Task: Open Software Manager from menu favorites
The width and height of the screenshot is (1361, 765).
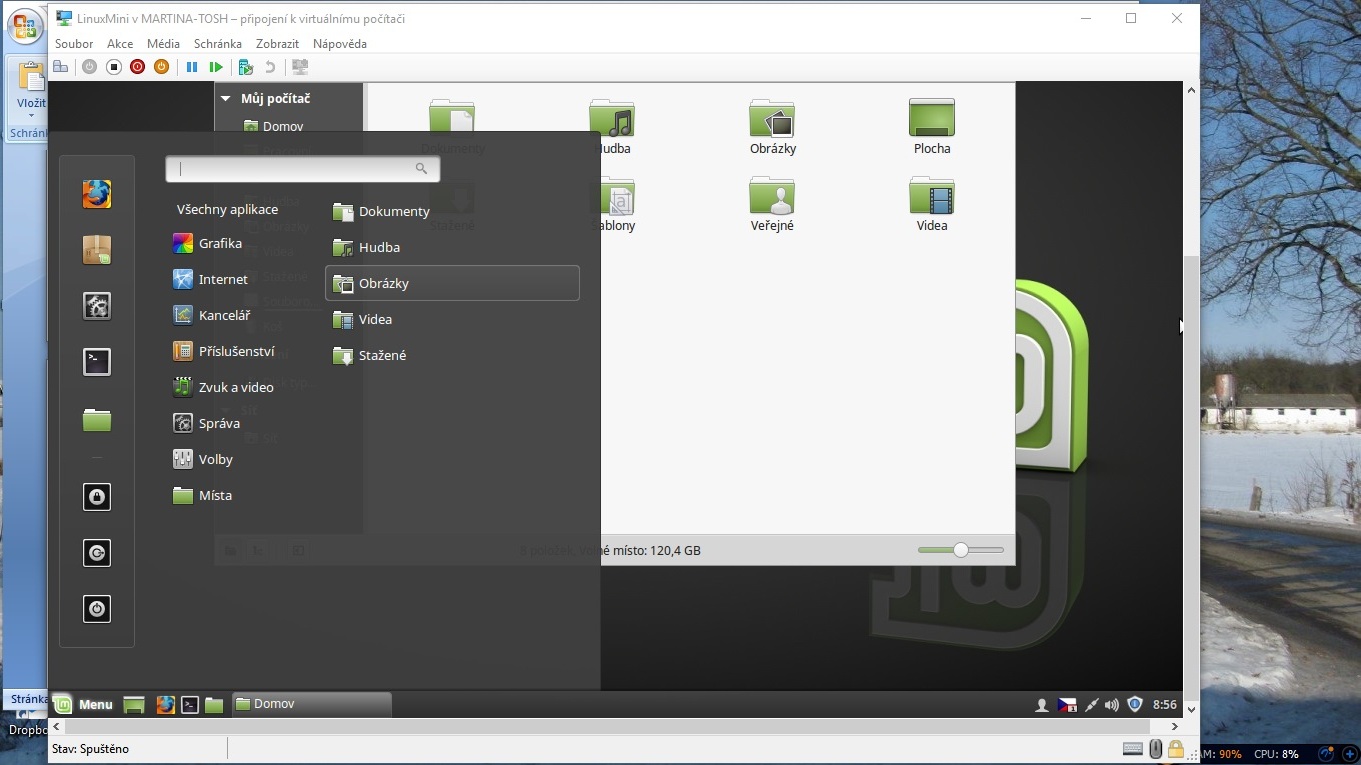Action: click(97, 250)
